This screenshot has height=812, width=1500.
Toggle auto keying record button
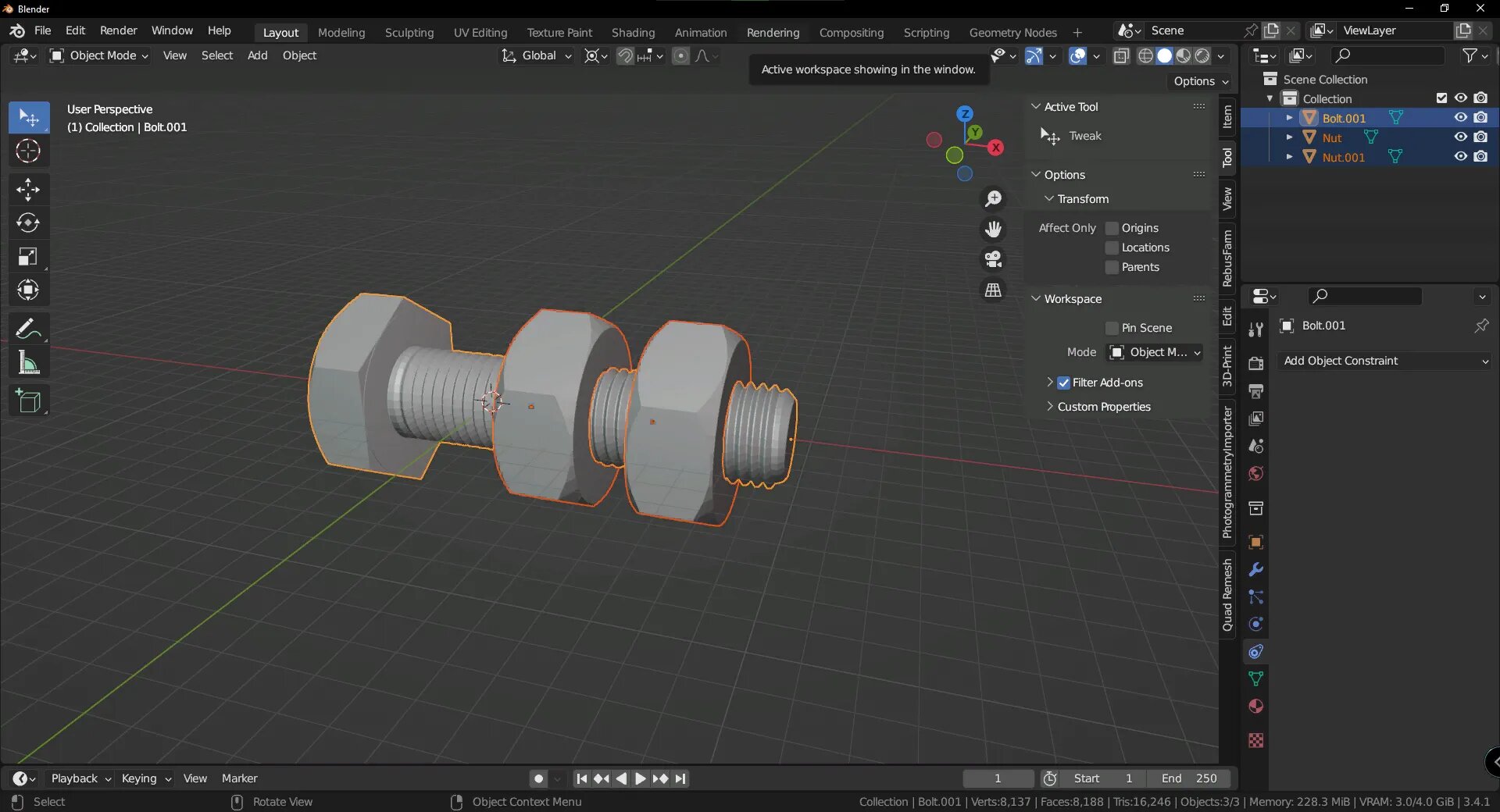coord(538,778)
